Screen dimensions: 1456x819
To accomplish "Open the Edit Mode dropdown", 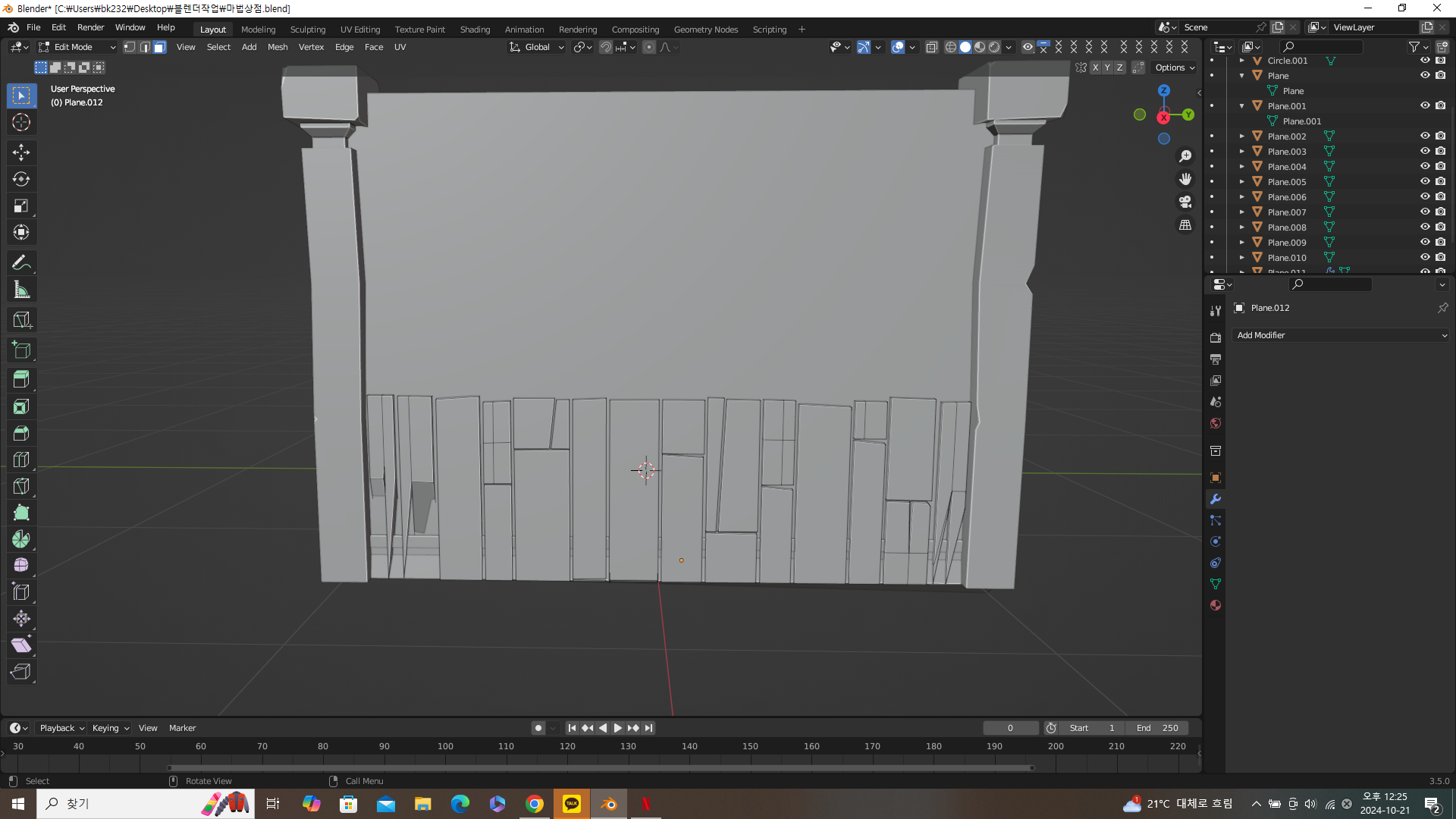I will click(x=77, y=47).
